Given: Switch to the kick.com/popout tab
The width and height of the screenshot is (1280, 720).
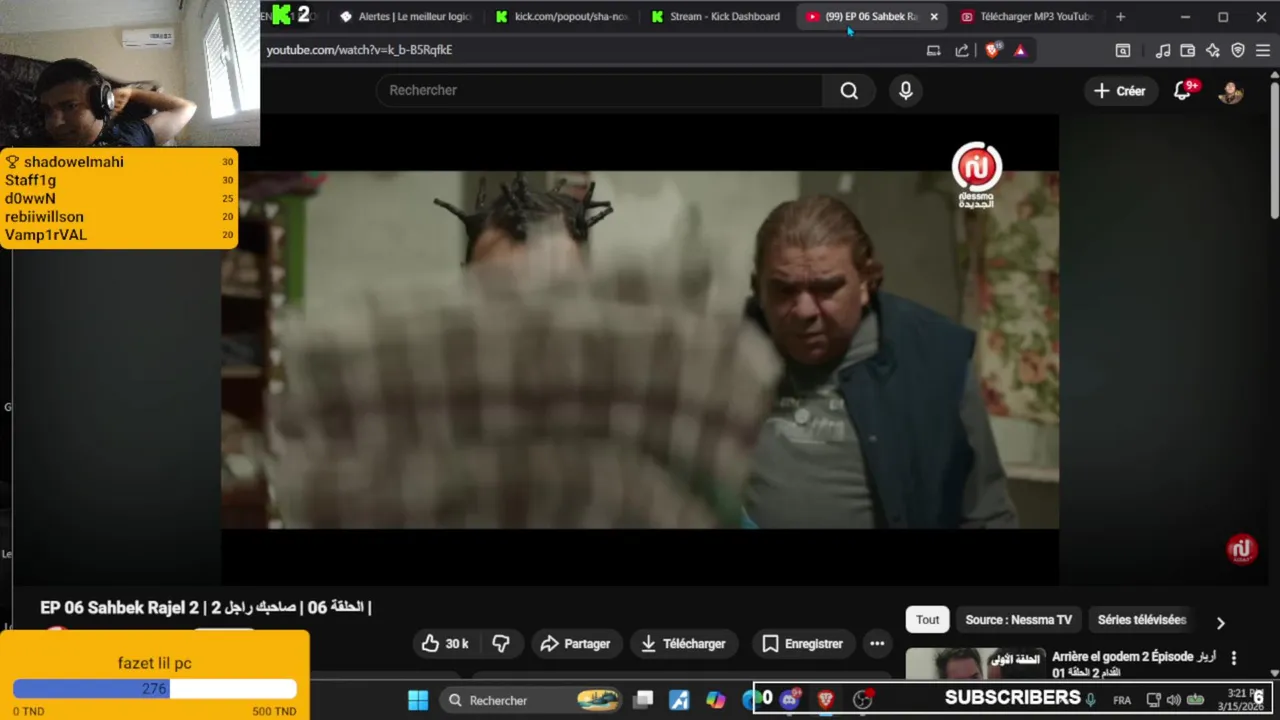Looking at the screenshot, I should [x=562, y=17].
